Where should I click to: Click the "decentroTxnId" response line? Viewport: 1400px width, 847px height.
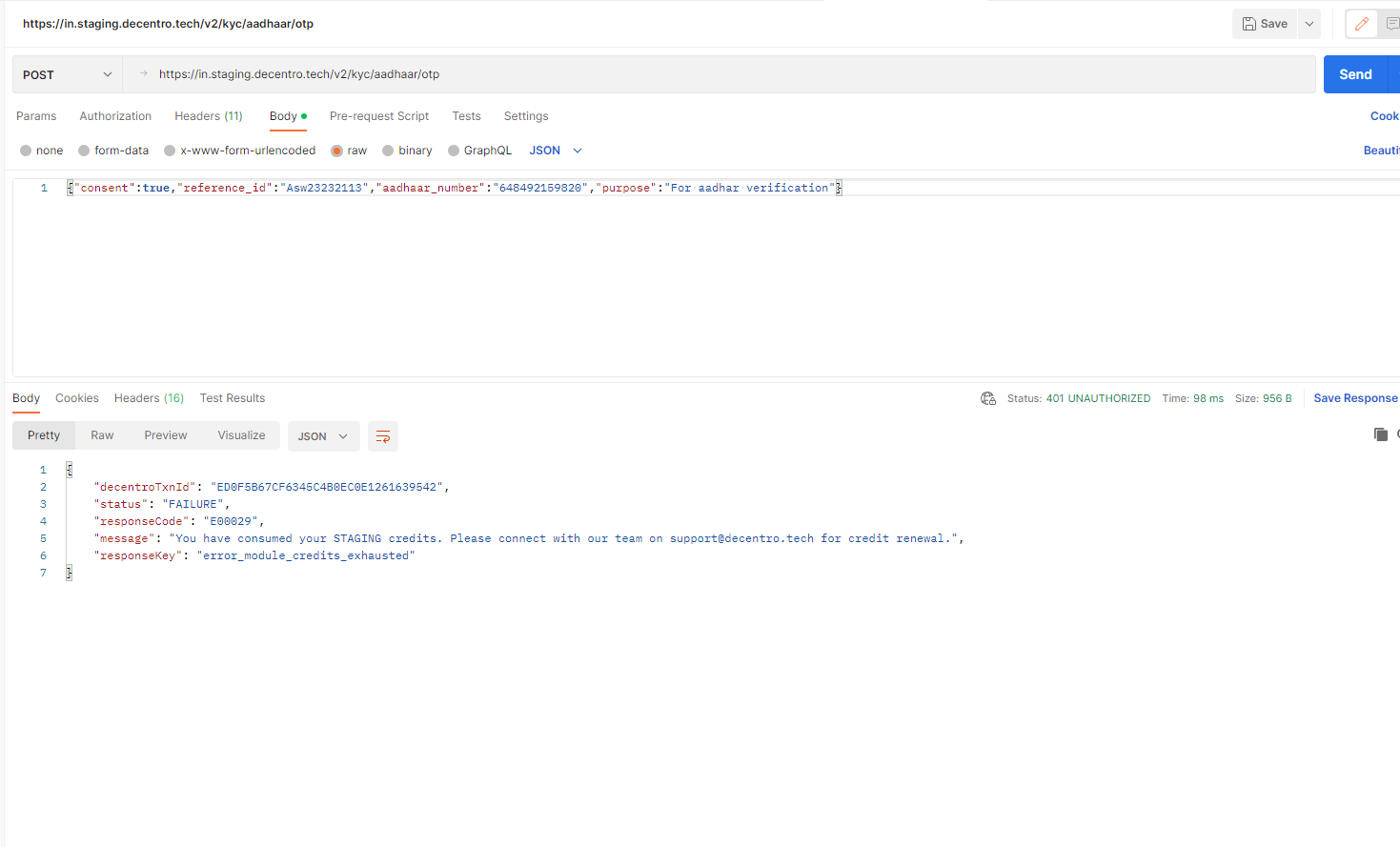[x=272, y=487]
